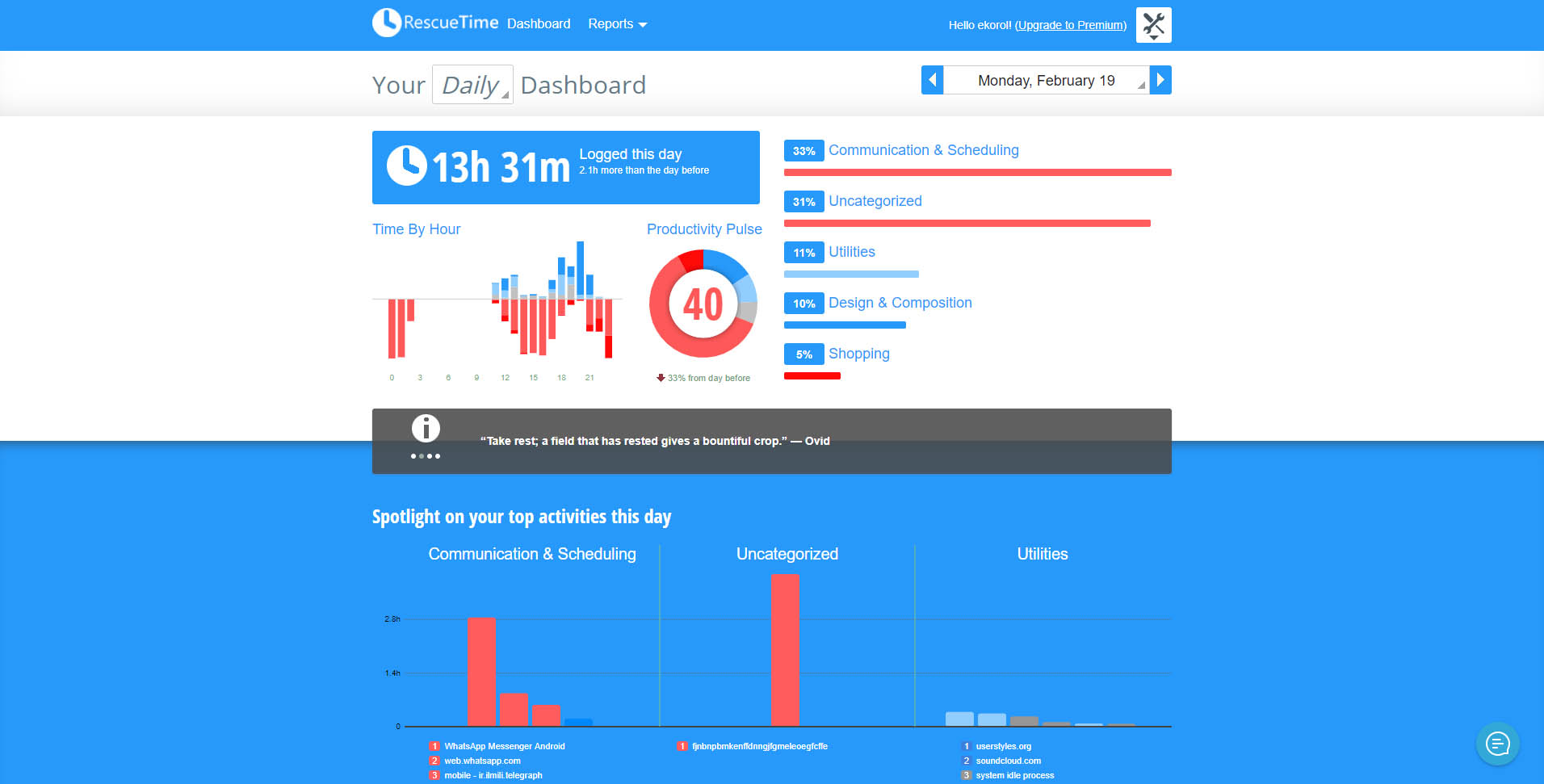Change the Daily view dropdown
Image resolution: width=1544 pixels, height=784 pixels.
[472, 84]
